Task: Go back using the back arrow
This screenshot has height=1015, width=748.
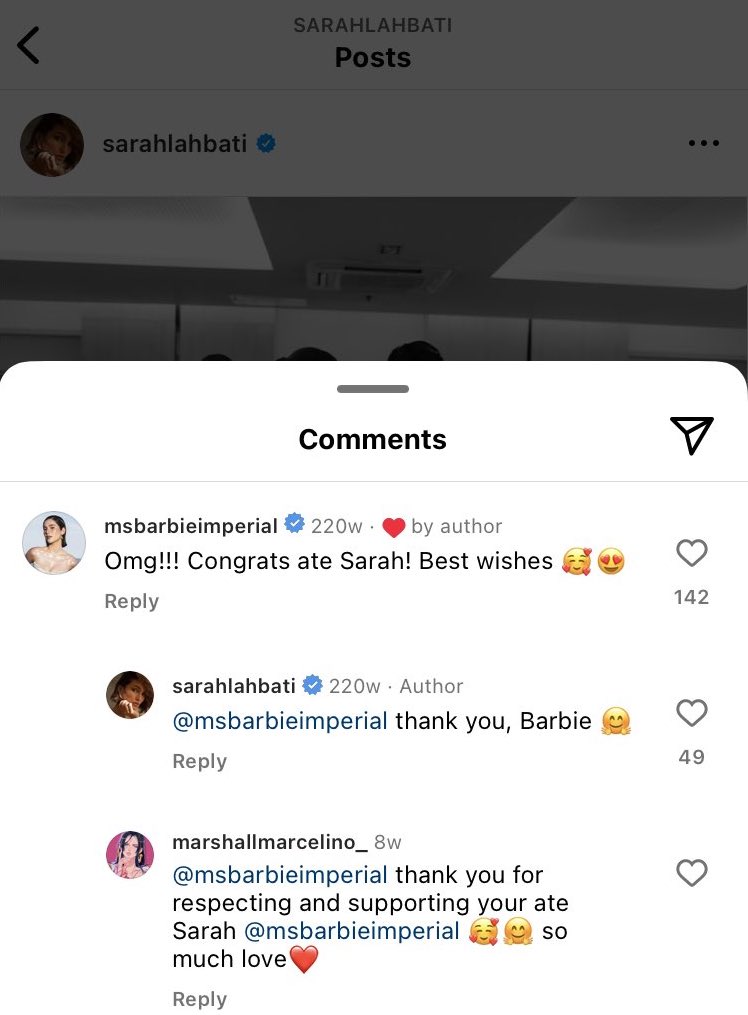Action: coord(29,46)
